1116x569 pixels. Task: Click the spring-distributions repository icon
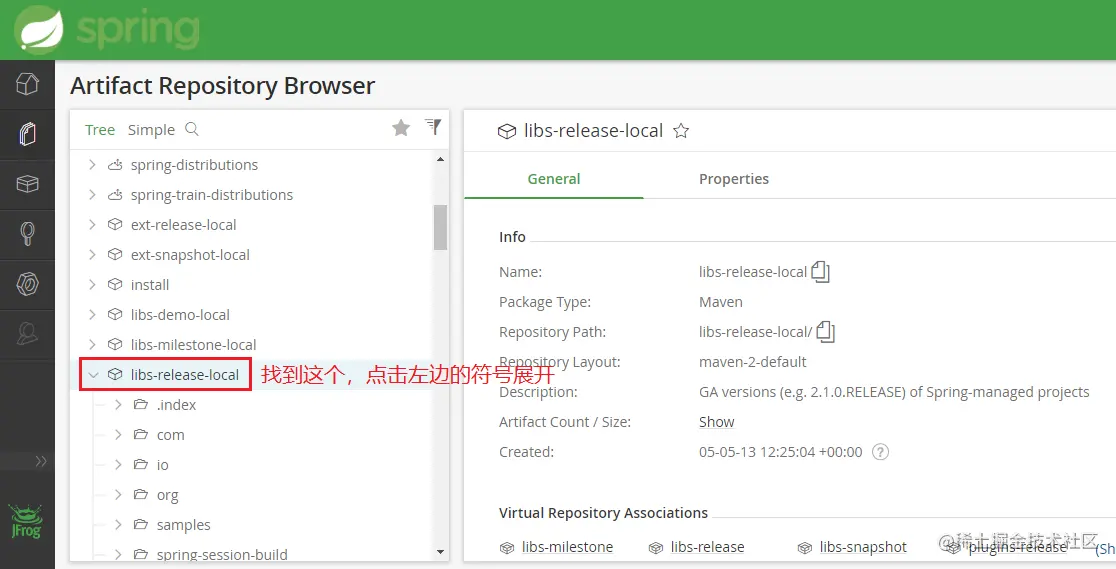pyautogui.click(x=115, y=165)
